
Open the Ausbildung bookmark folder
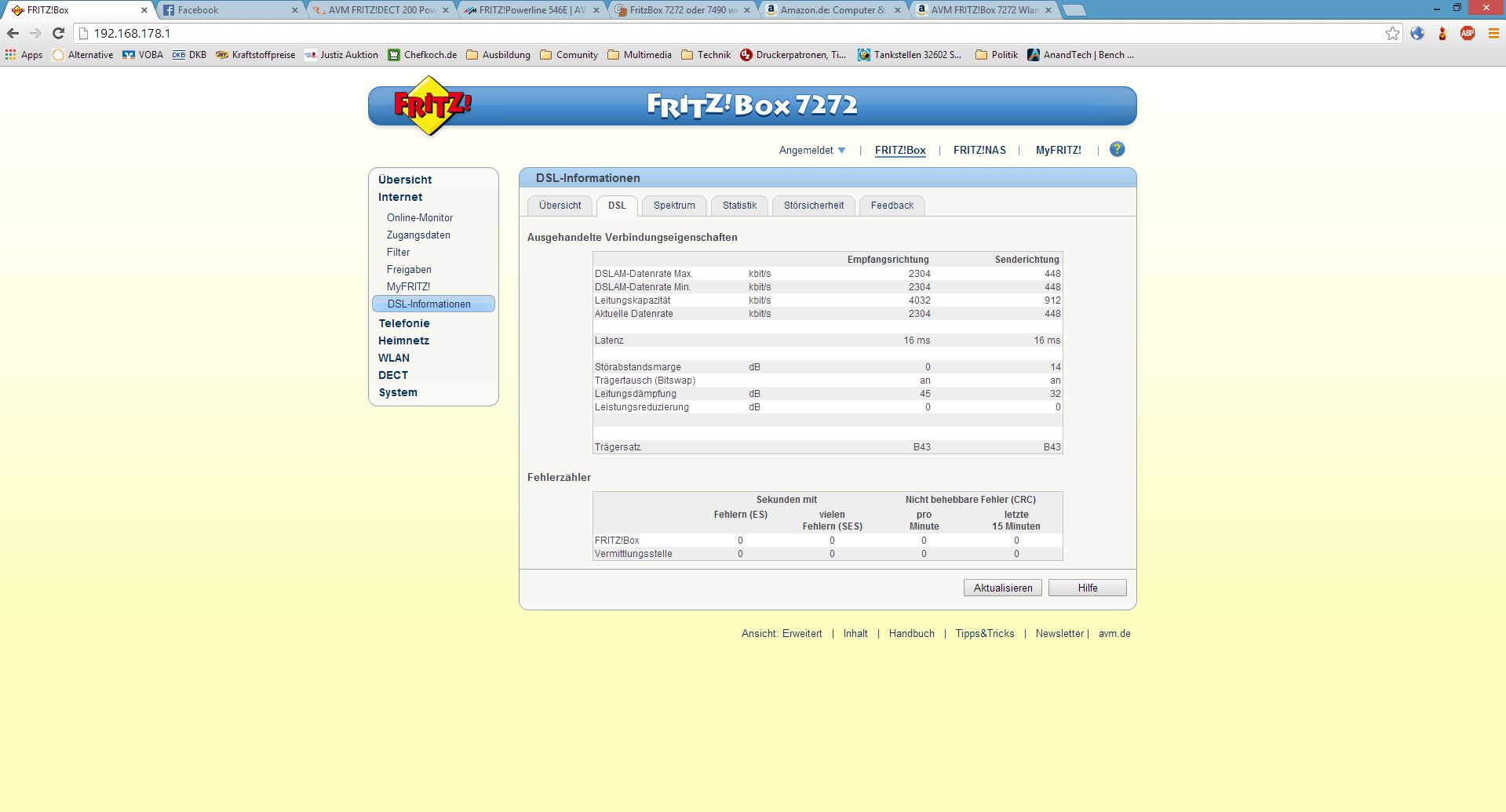click(x=498, y=55)
